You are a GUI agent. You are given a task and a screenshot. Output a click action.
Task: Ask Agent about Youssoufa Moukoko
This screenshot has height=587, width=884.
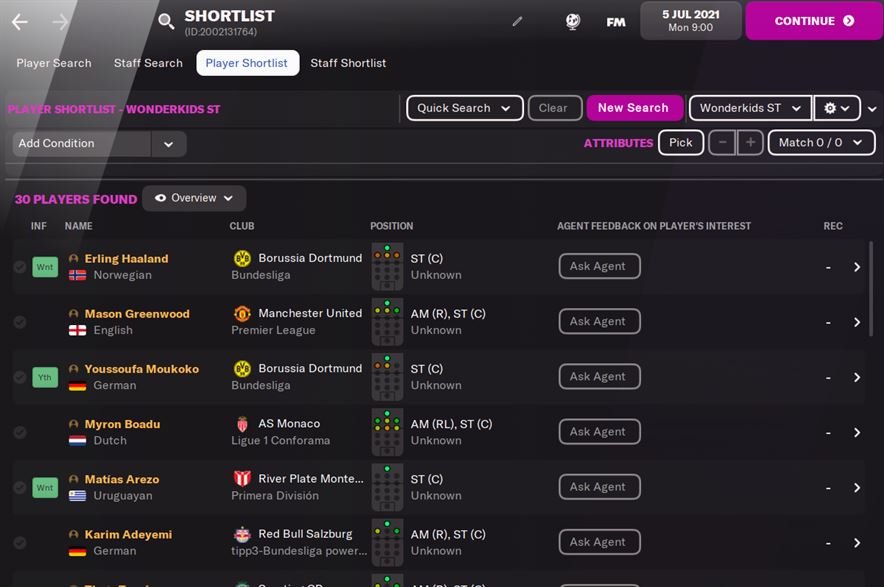click(599, 377)
